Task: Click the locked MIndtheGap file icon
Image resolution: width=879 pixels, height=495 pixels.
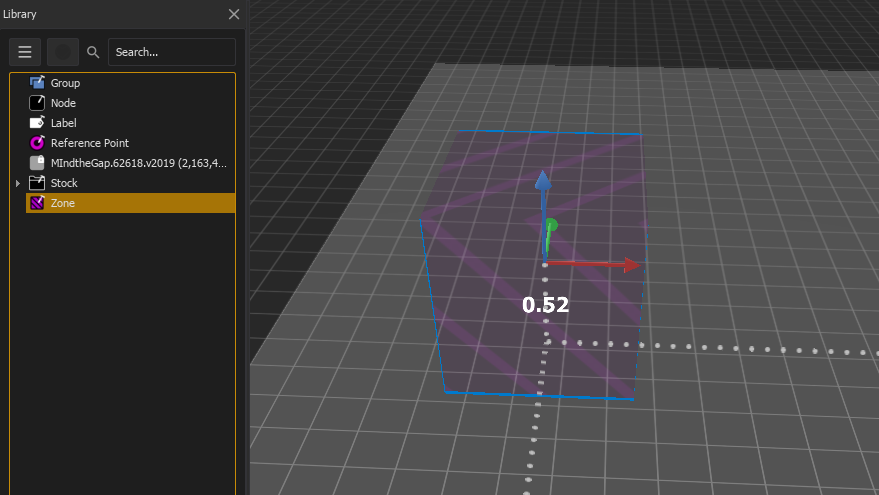Action: (37, 163)
